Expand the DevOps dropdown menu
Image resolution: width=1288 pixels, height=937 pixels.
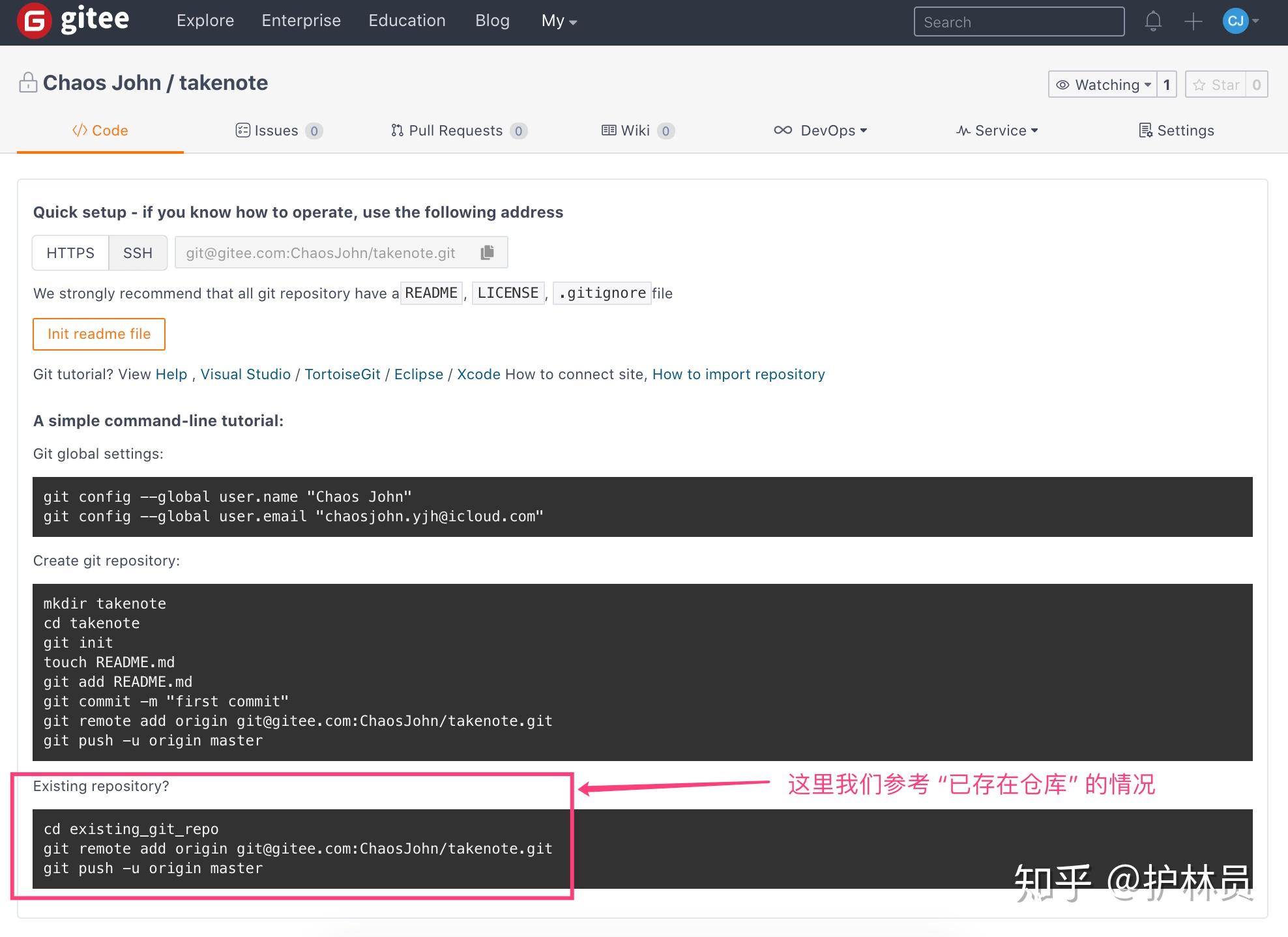(820, 129)
